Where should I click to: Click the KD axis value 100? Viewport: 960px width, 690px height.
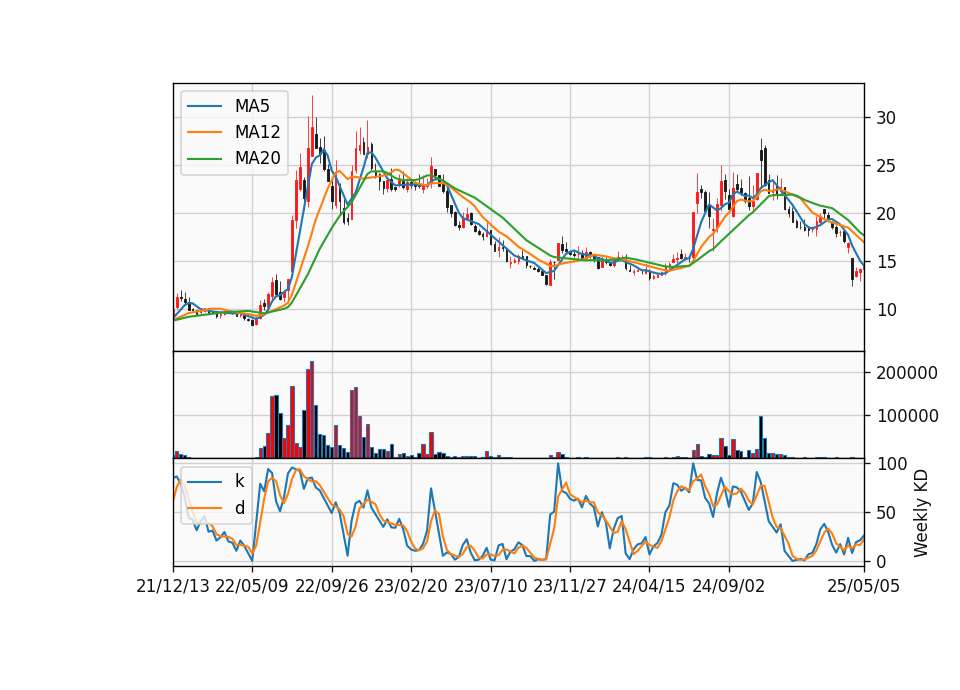point(891,464)
